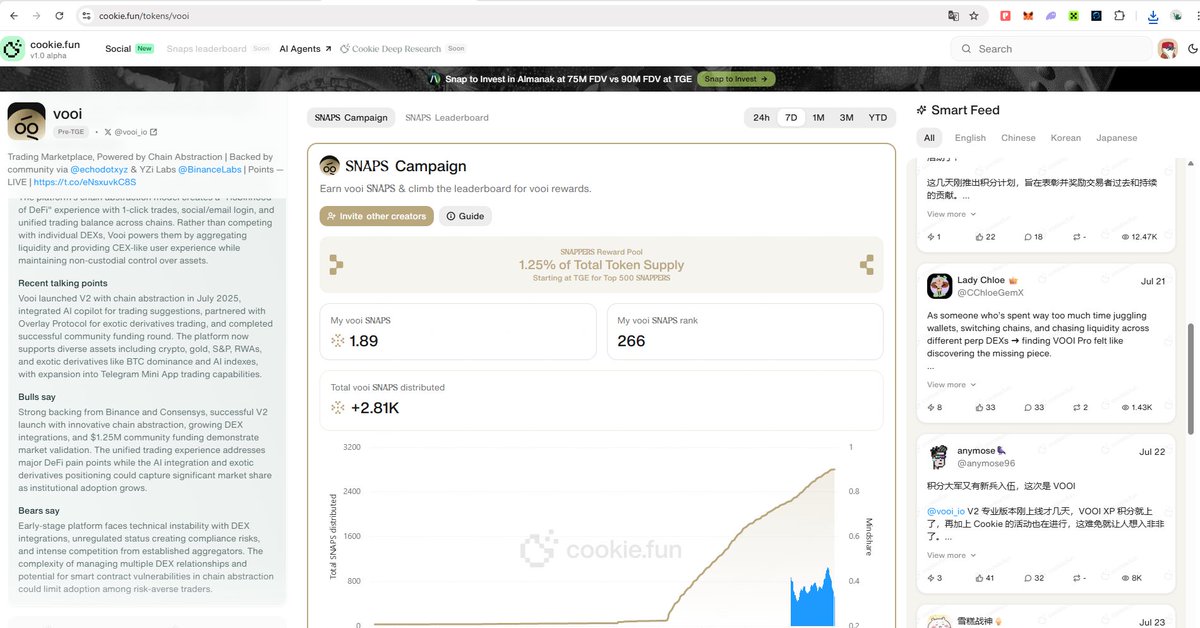The width and height of the screenshot is (1200, 628).
Task: Click anymose profile avatar
Action: pyautogui.click(x=939, y=457)
